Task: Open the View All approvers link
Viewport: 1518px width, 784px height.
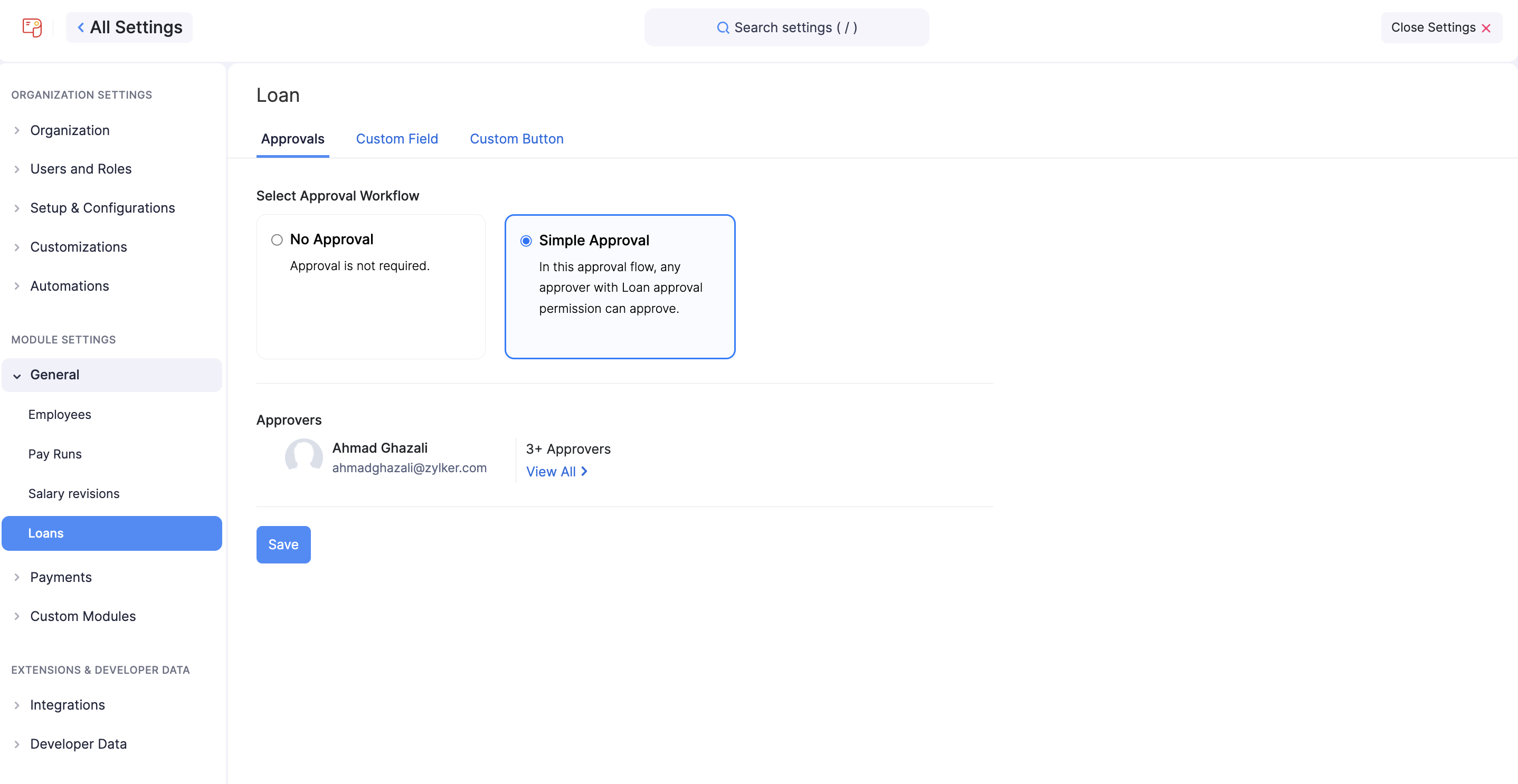Action: click(552, 471)
